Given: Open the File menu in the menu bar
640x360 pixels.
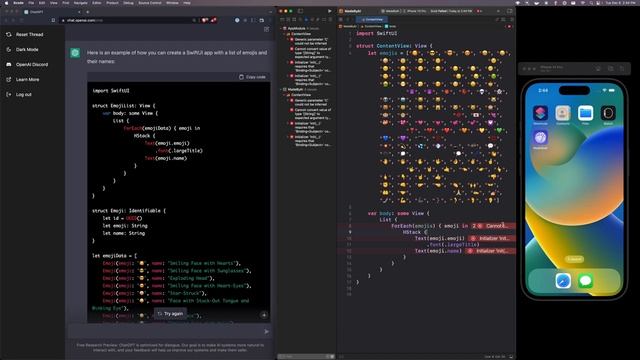Looking at the screenshot, I should point(31,3).
